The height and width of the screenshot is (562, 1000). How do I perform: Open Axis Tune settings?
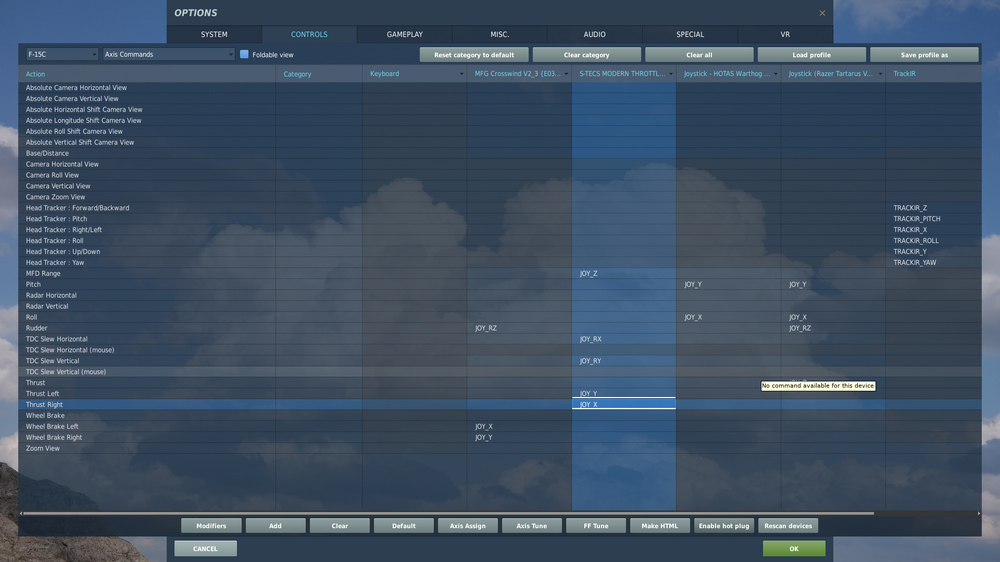coord(532,526)
